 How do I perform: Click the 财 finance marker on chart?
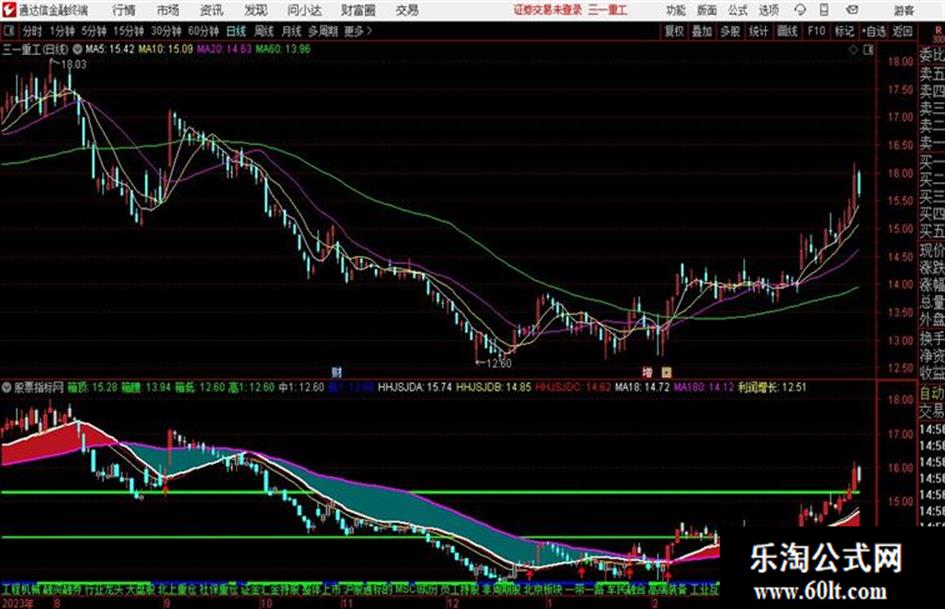tap(337, 372)
